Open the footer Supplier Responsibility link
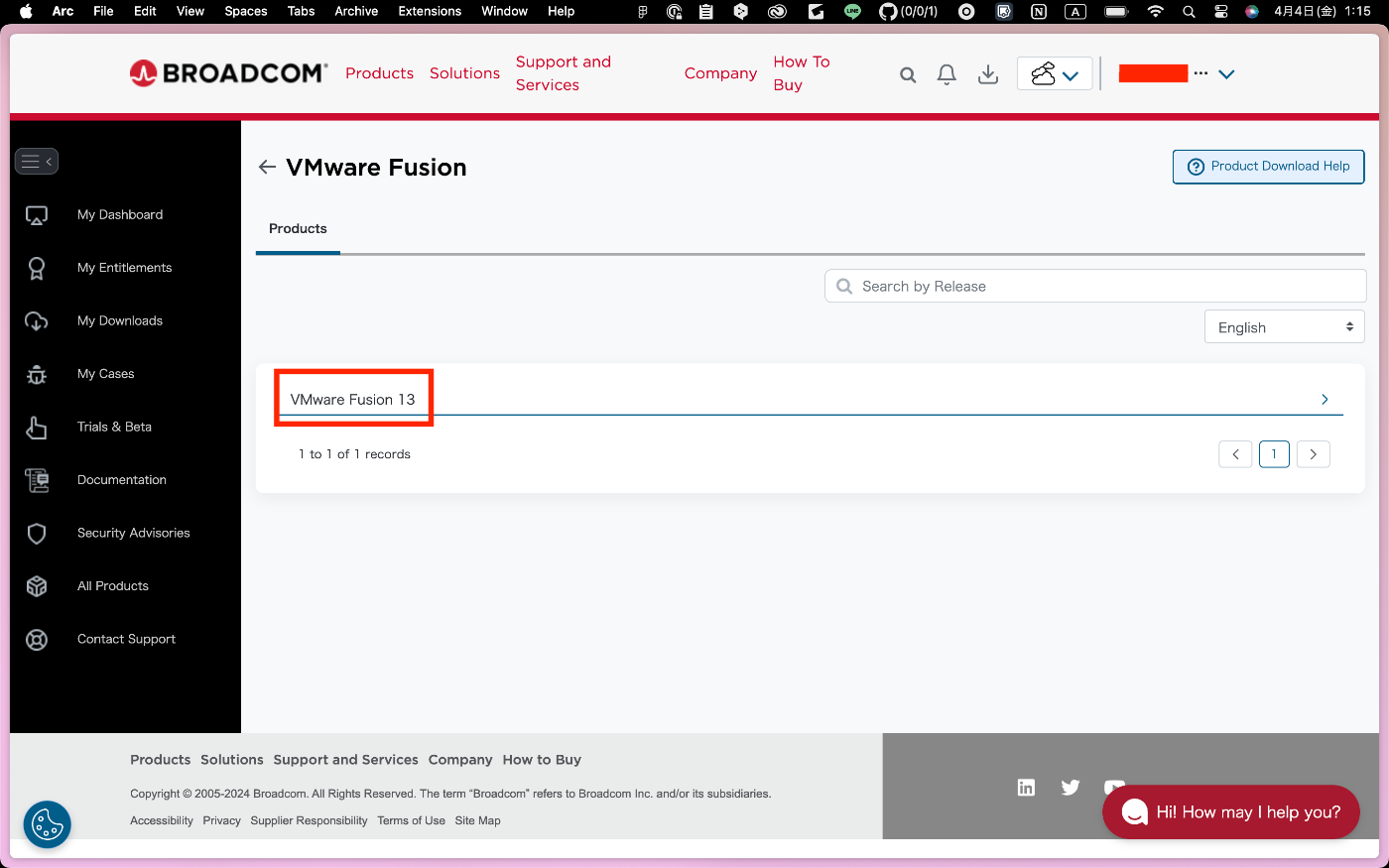The image size is (1389, 868). [309, 821]
